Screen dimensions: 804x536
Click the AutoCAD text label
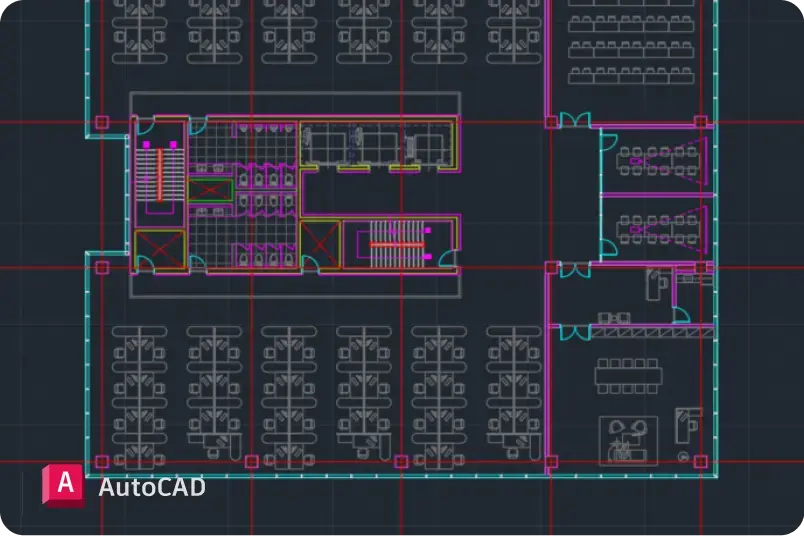coord(151,487)
